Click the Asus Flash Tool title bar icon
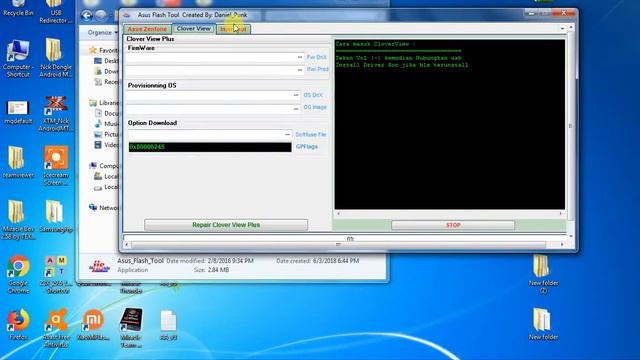640x360 pixels. coord(127,15)
